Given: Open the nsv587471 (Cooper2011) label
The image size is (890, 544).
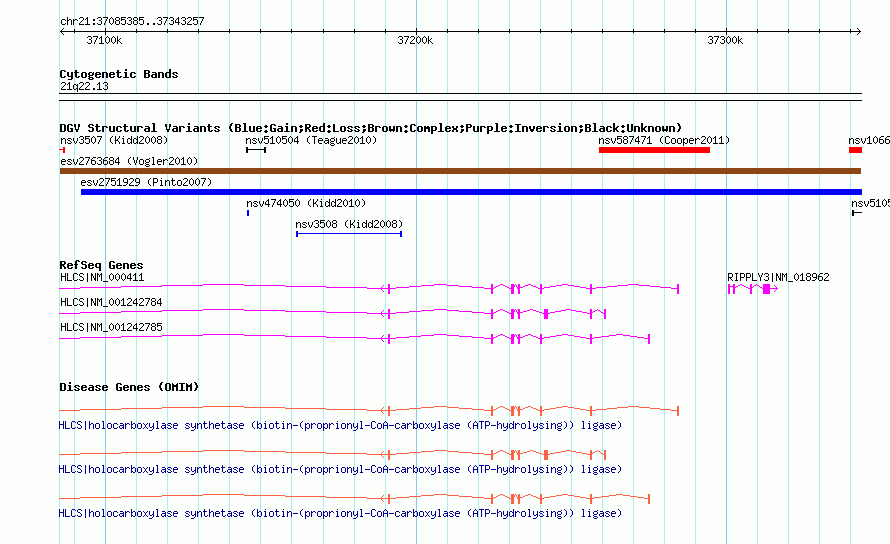Looking at the screenshot, I should pos(664,140).
